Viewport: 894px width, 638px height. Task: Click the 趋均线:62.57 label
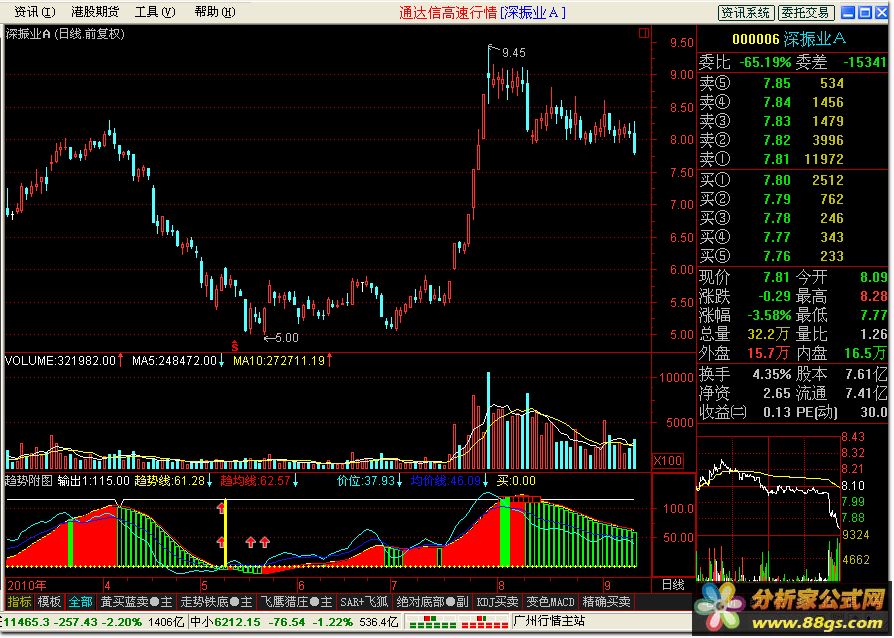point(255,481)
